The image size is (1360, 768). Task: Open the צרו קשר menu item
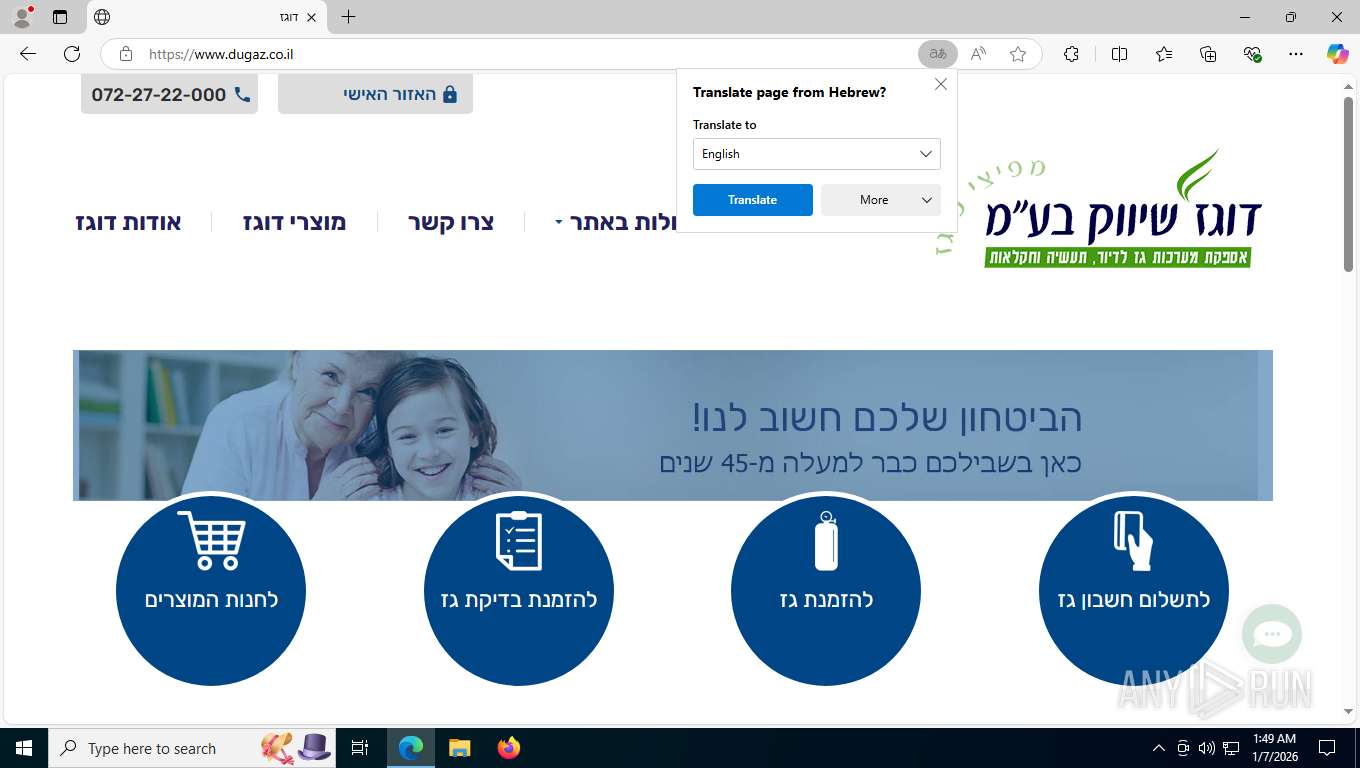pyautogui.click(x=451, y=222)
